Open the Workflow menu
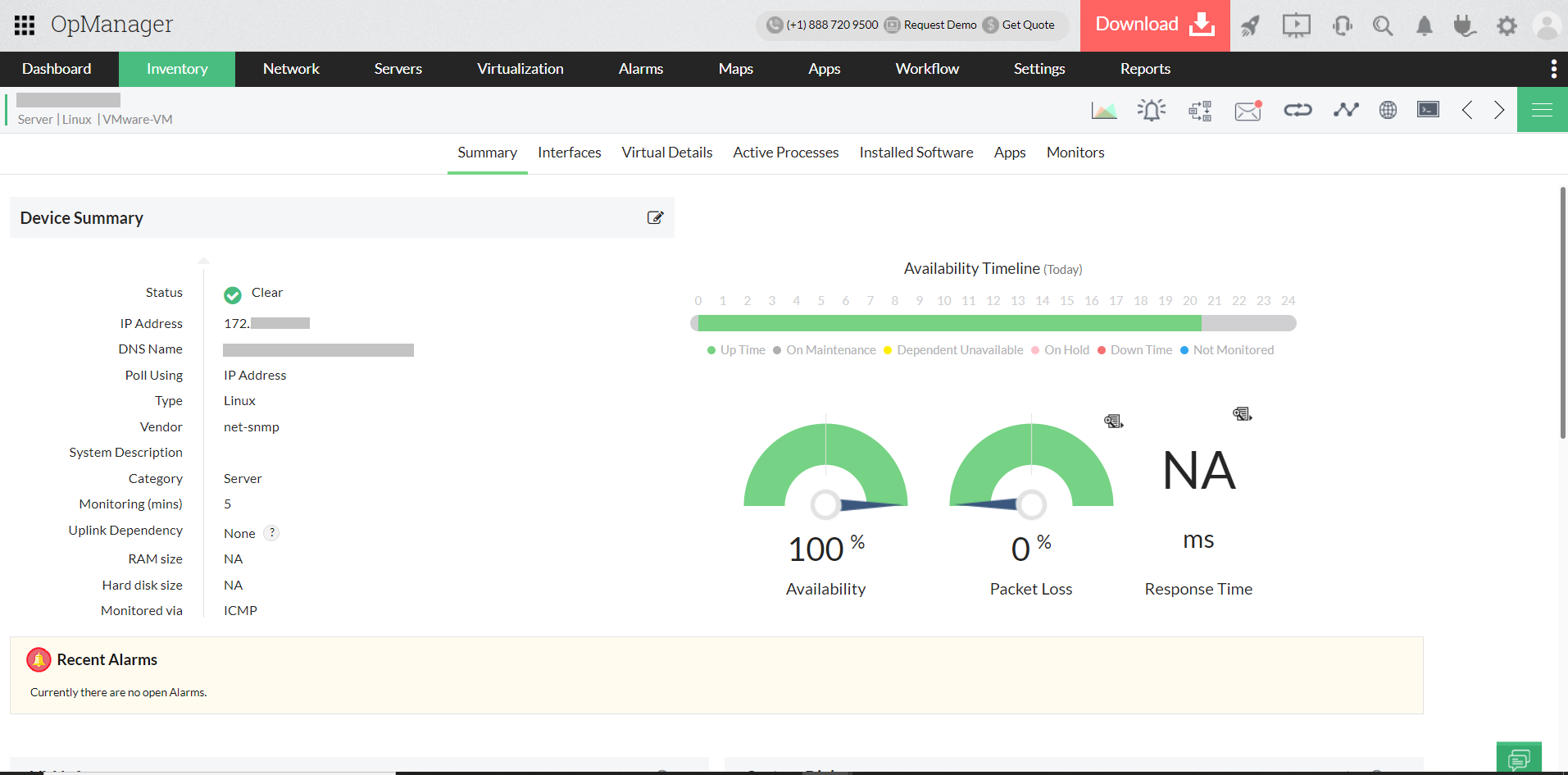Screen dimensions: 1568x775 [927, 69]
